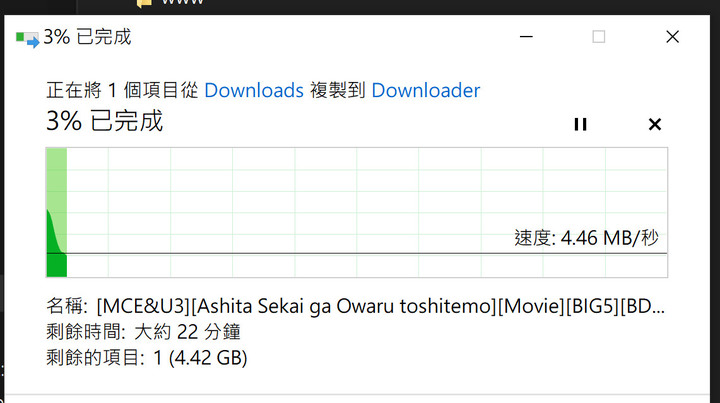Select the 名稱 file name text line

coord(355,306)
